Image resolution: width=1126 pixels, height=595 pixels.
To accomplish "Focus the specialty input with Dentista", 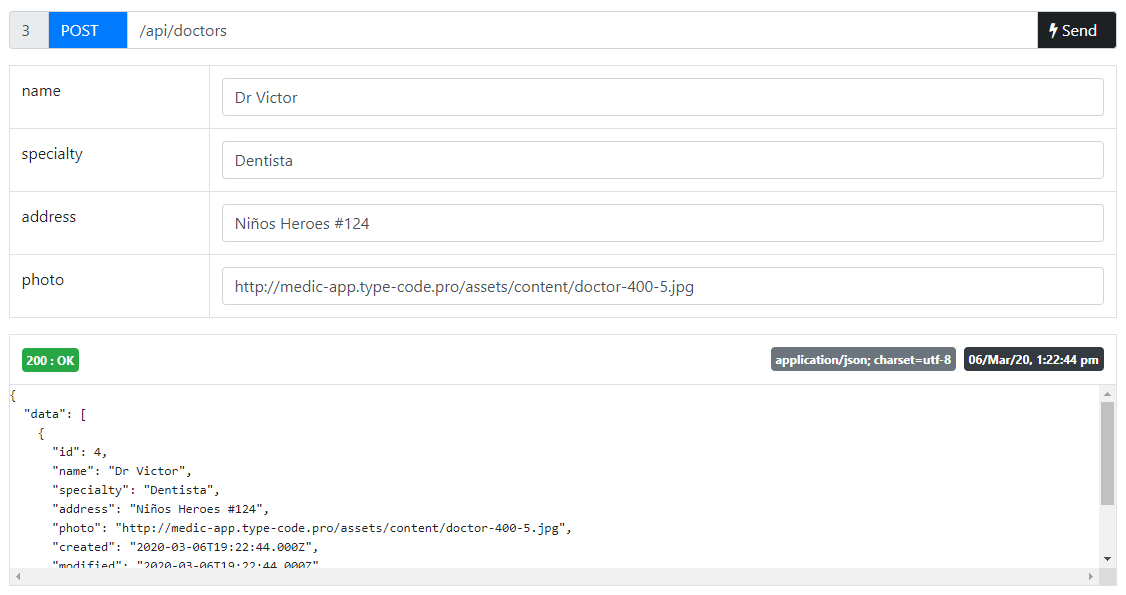I will pos(662,160).
